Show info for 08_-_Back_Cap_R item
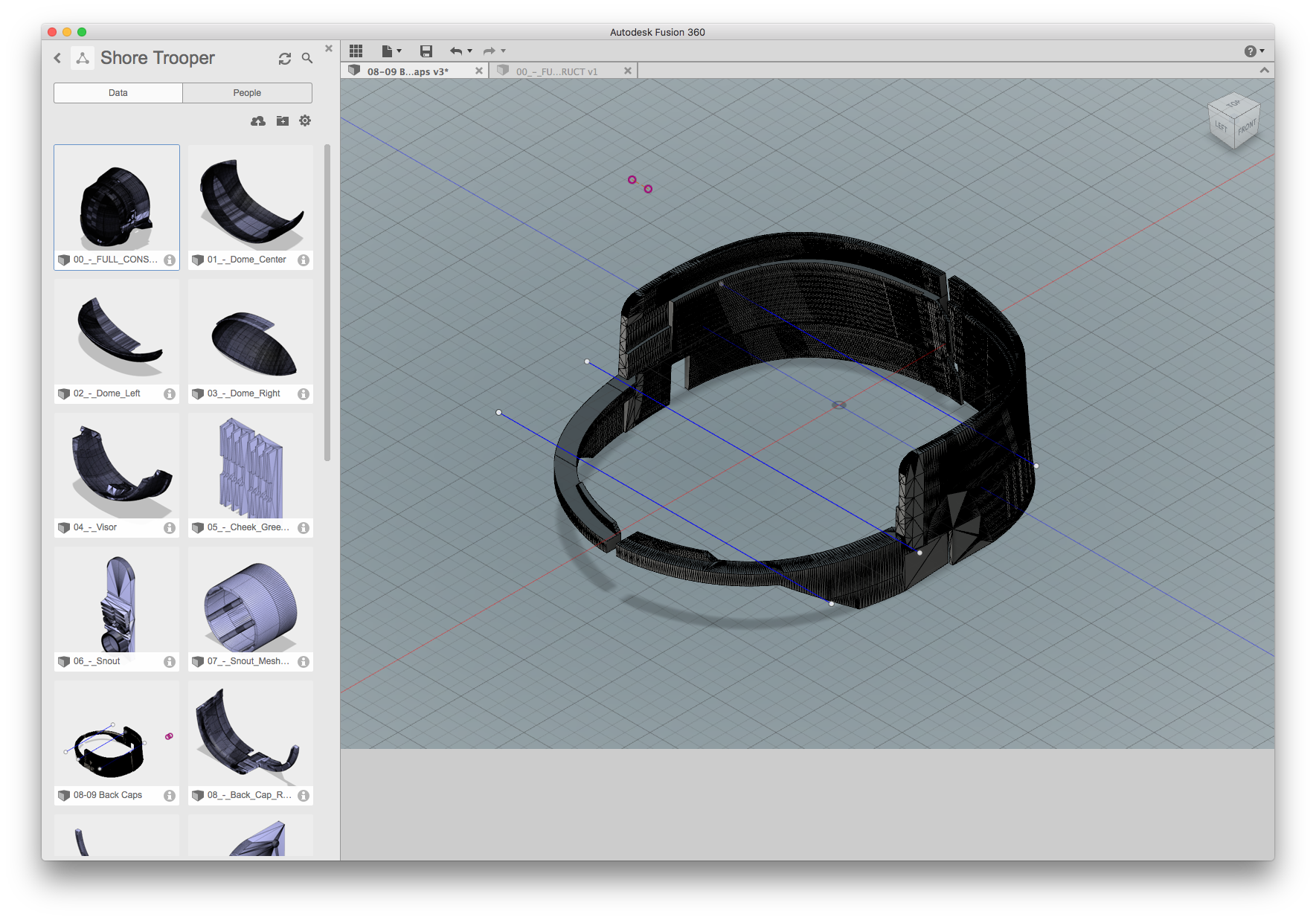The width and height of the screenshot is (1316, 920). click(x=304, y=796)
